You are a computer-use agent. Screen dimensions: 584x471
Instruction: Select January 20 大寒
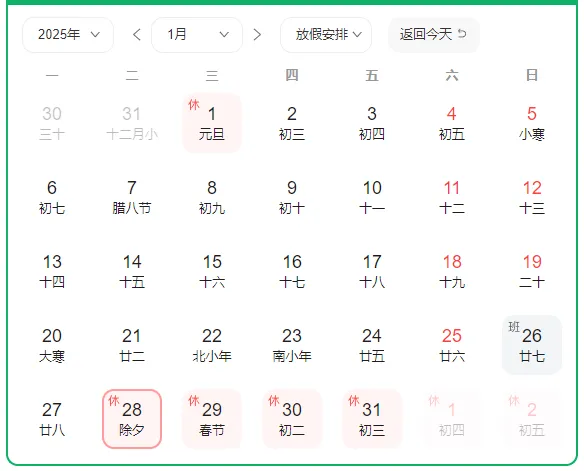pyautogui.click(x=52, y=345)
